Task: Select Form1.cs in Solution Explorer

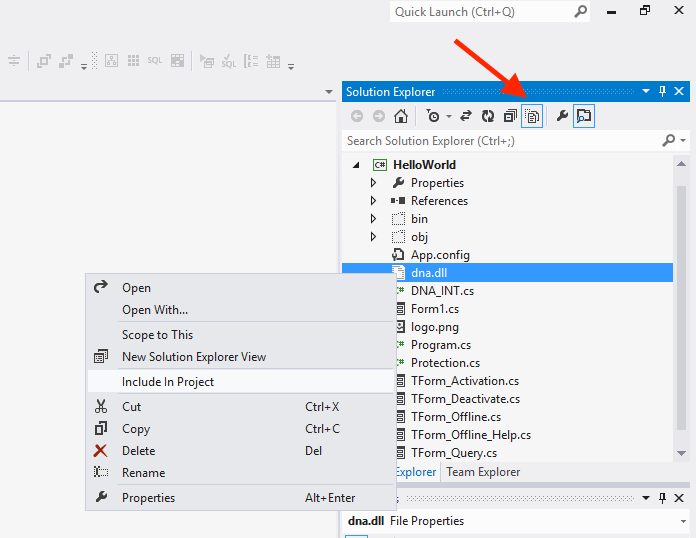Action: tap(435, 309)
